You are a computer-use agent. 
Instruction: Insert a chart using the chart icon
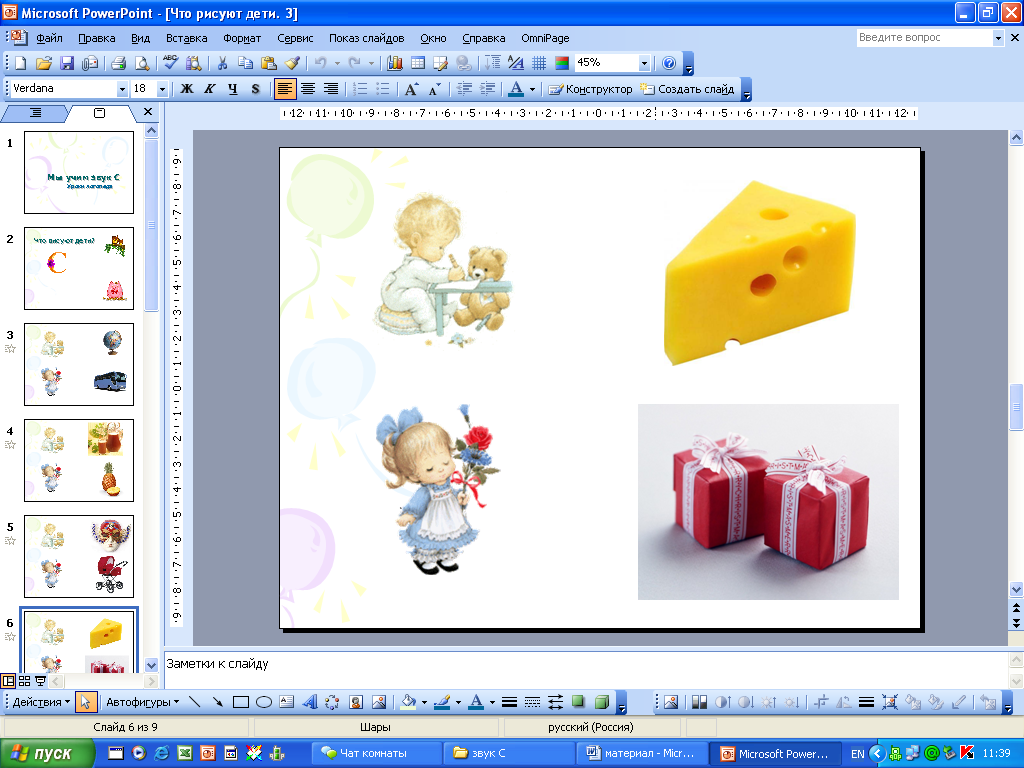[394, 63]
